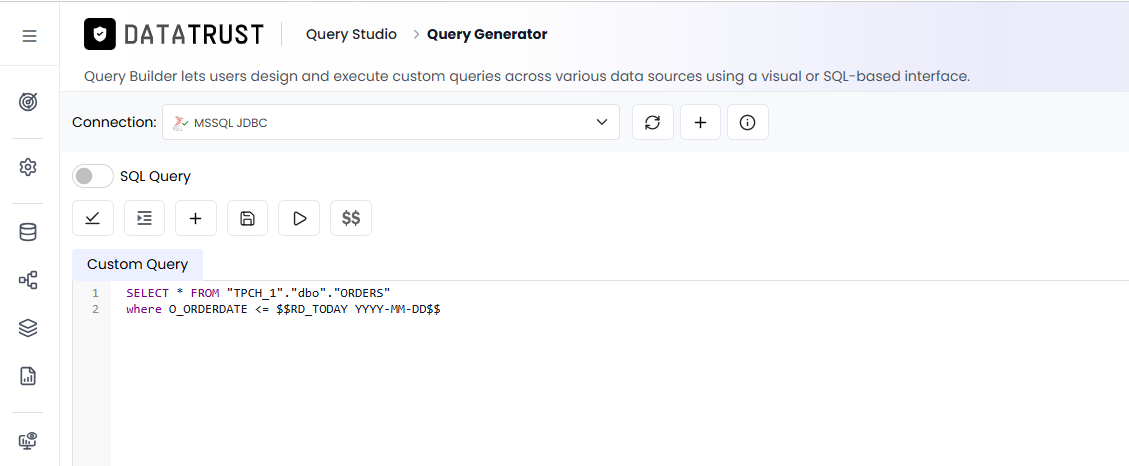This screenshot has width=1129, height=466.
Task: Go to Query Studio breadcrumb
Action: tap(351, 34)
